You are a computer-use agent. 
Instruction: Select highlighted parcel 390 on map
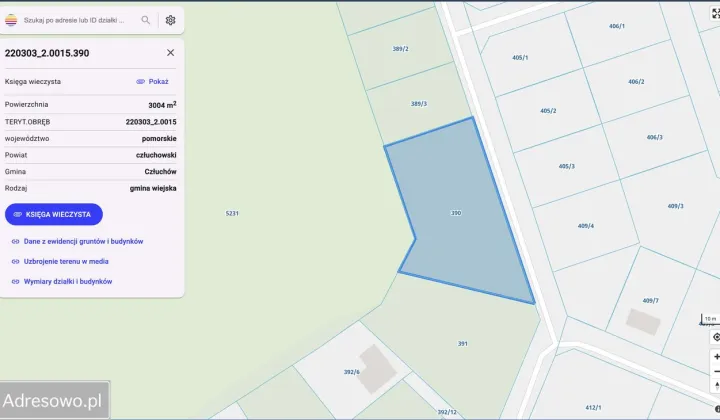pyautogui.click(x=460, y=215)
